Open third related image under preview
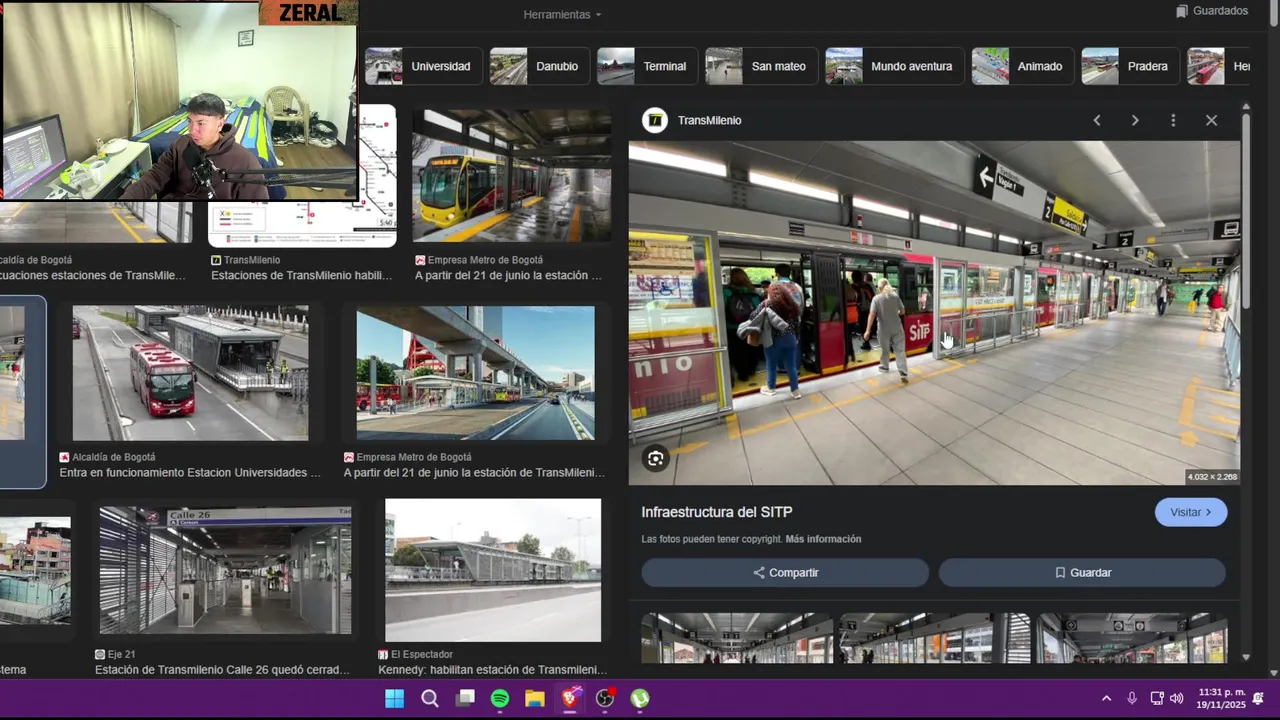This screenshot has height=720, width=1280. [1132, 638]
